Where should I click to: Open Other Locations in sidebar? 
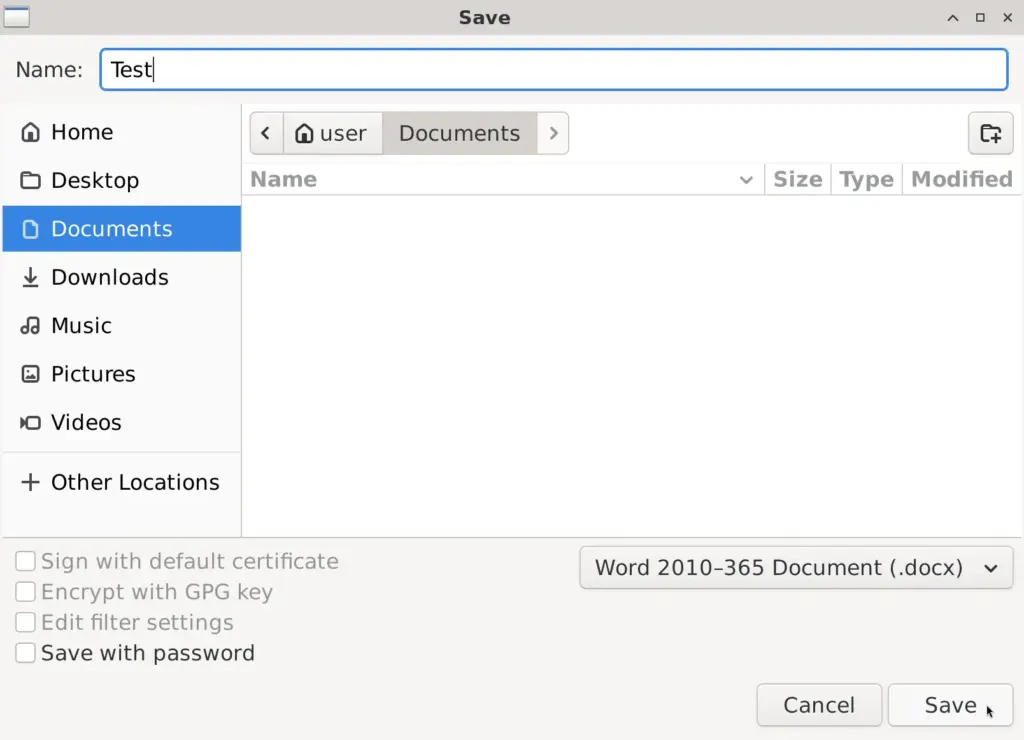coord(121,482)
